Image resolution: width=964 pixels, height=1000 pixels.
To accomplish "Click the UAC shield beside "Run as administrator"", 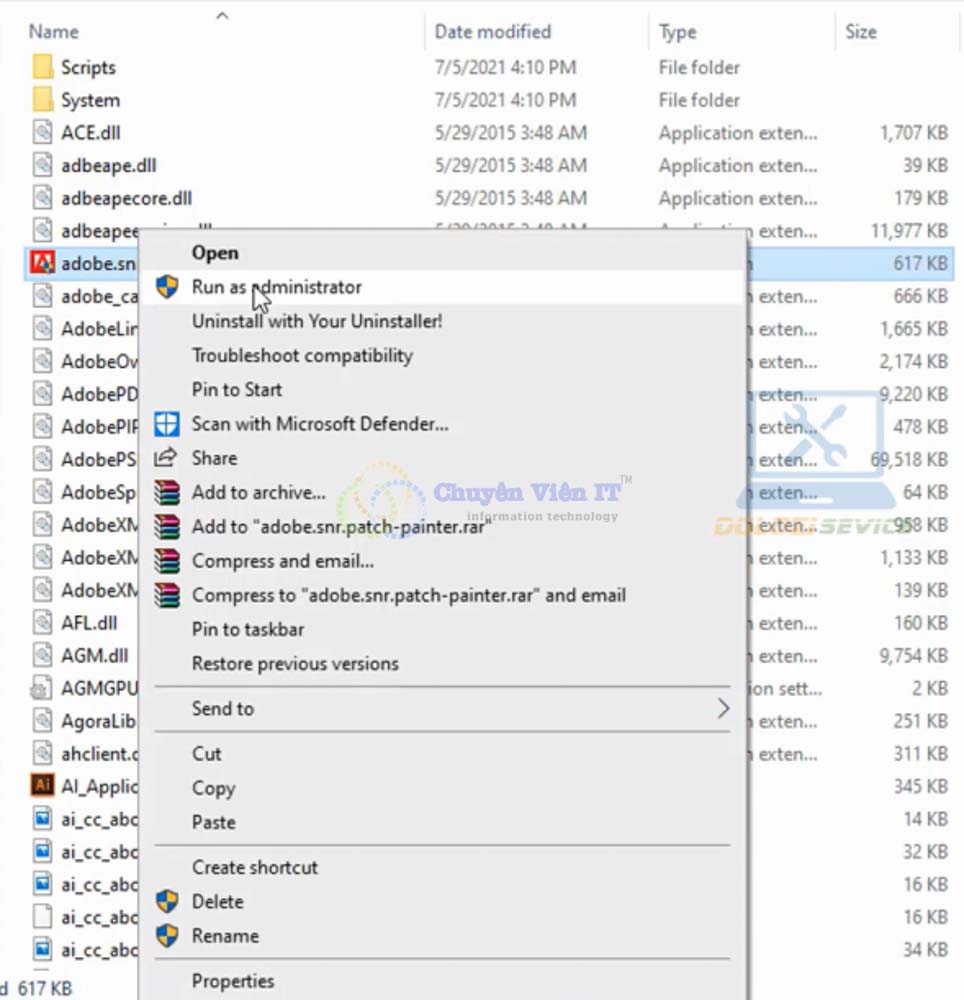I will click(x=165, y=287).
